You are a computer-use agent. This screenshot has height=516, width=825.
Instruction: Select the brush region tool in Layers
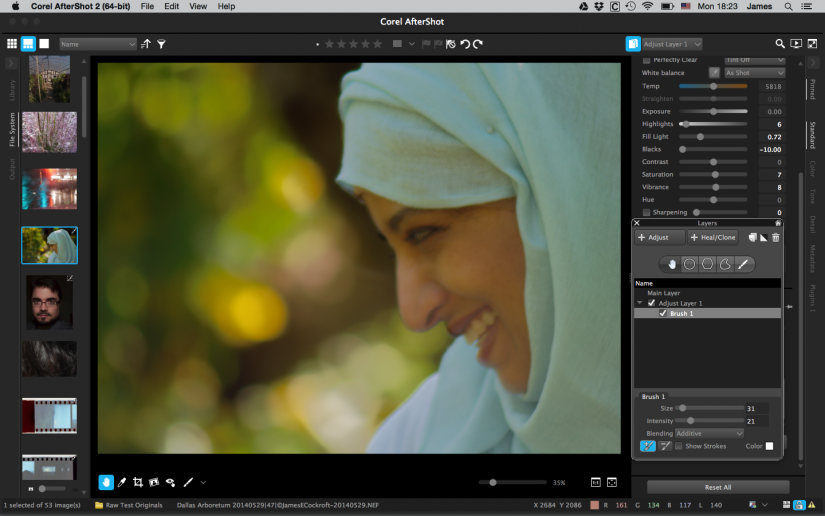(x=743, y=264)
